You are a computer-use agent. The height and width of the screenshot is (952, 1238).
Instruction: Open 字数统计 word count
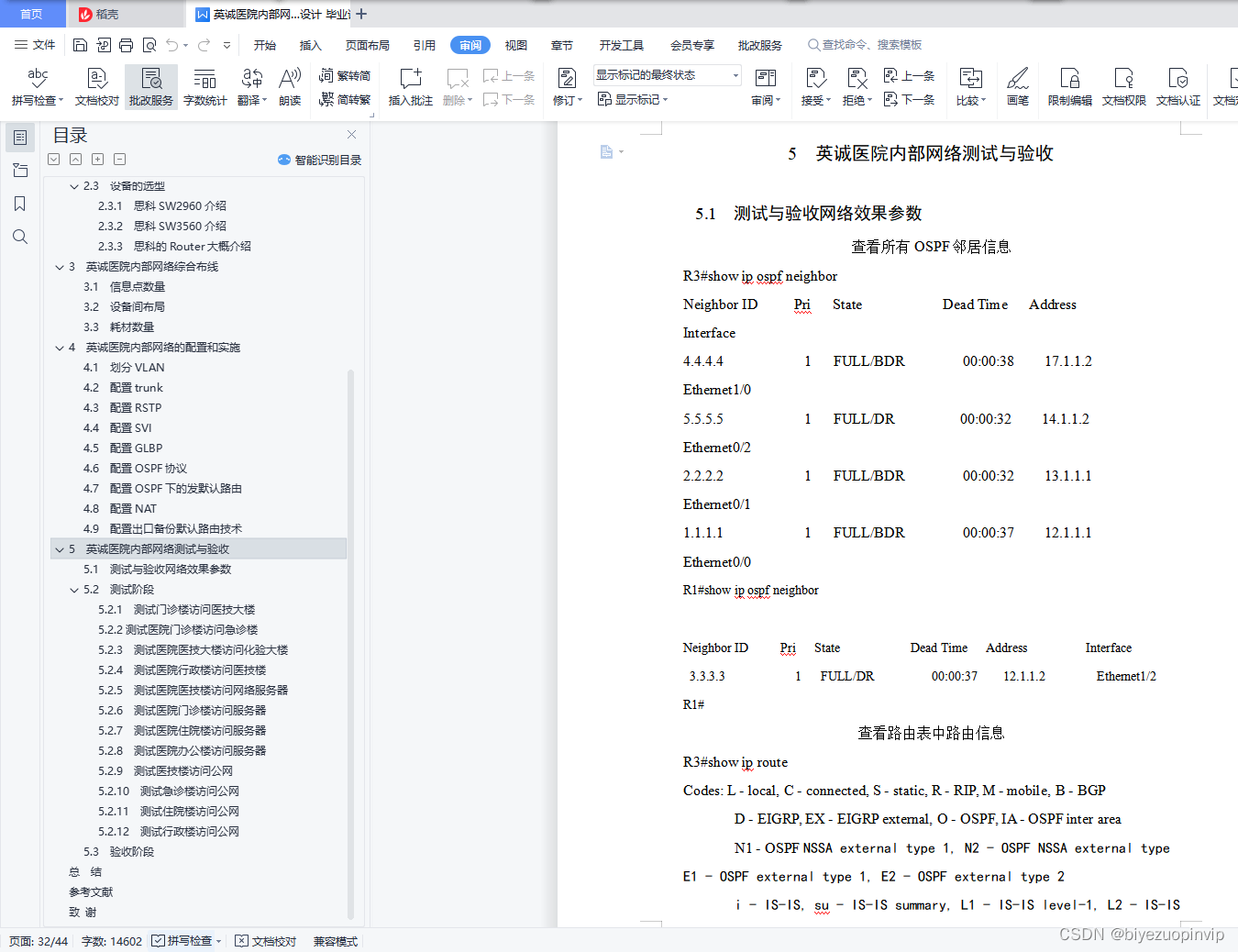204,88
